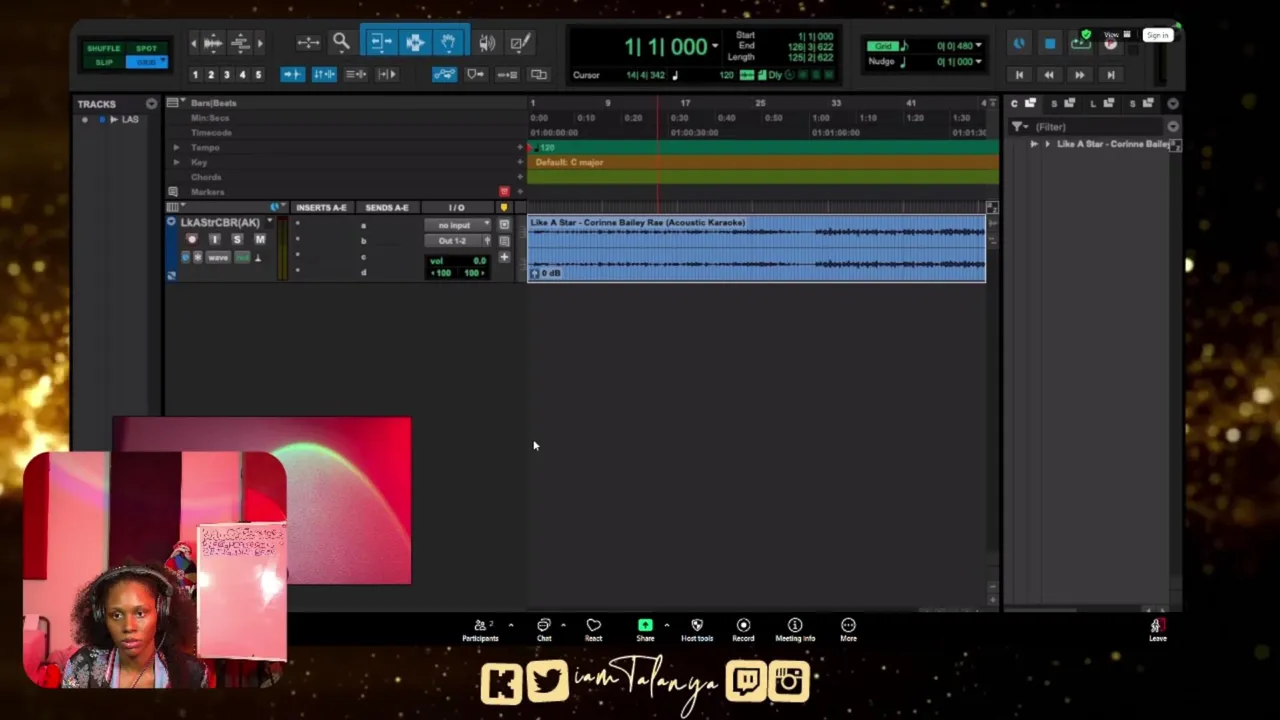The width and height of the screenshot is (1280, 720).
Task: Click SENDS A-E column header
Action: point(387,207)
